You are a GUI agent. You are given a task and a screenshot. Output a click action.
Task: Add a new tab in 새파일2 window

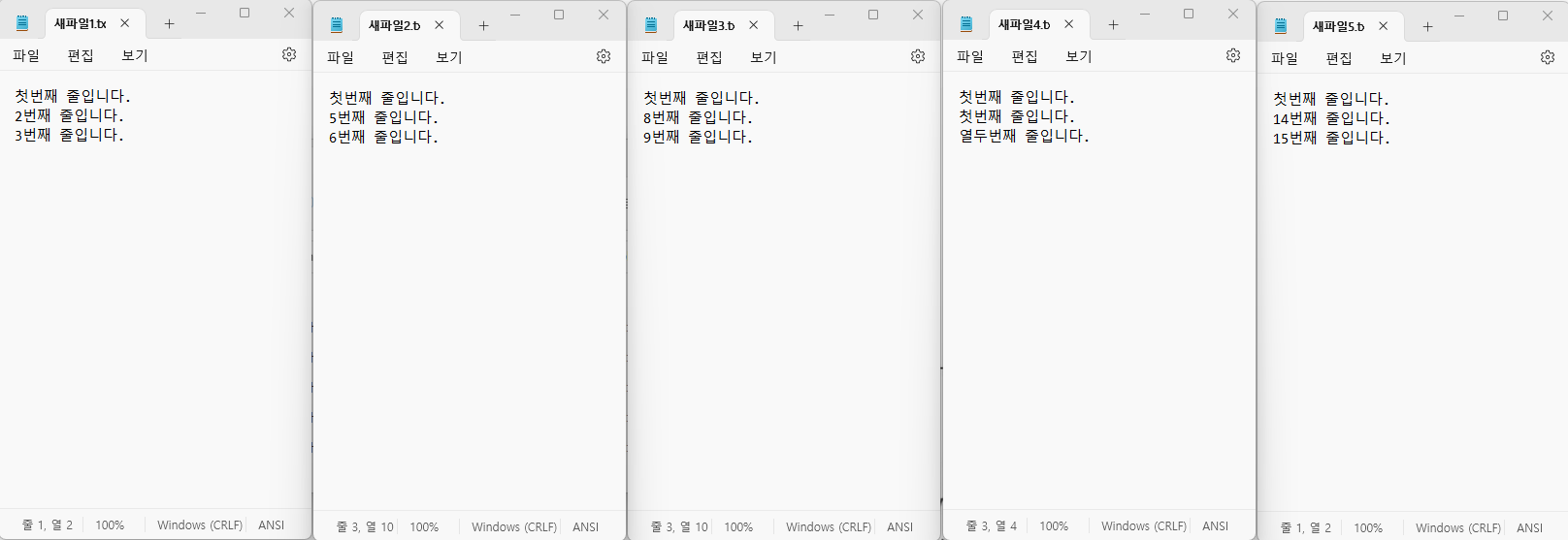coord(483,25)
